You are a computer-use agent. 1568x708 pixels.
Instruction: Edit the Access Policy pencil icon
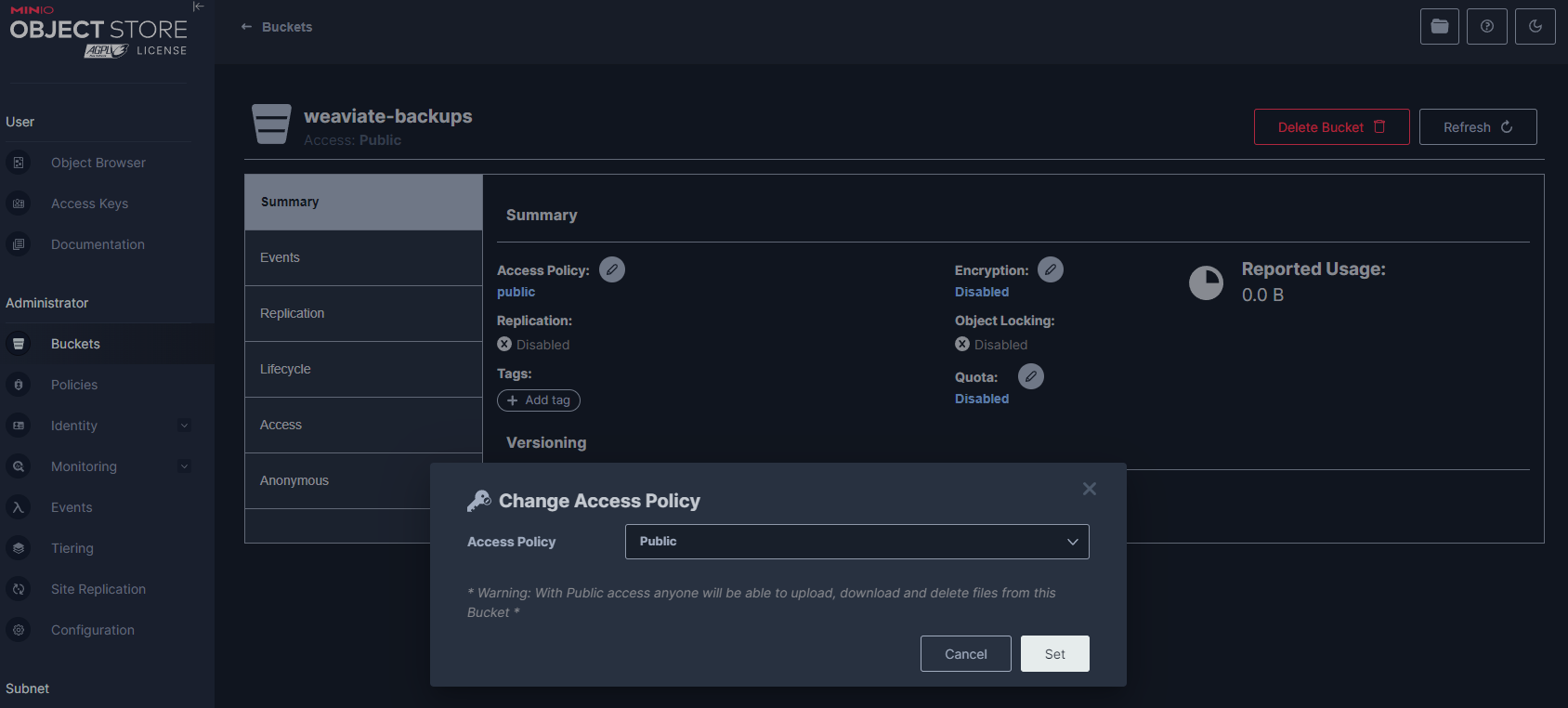pos(611,269)
